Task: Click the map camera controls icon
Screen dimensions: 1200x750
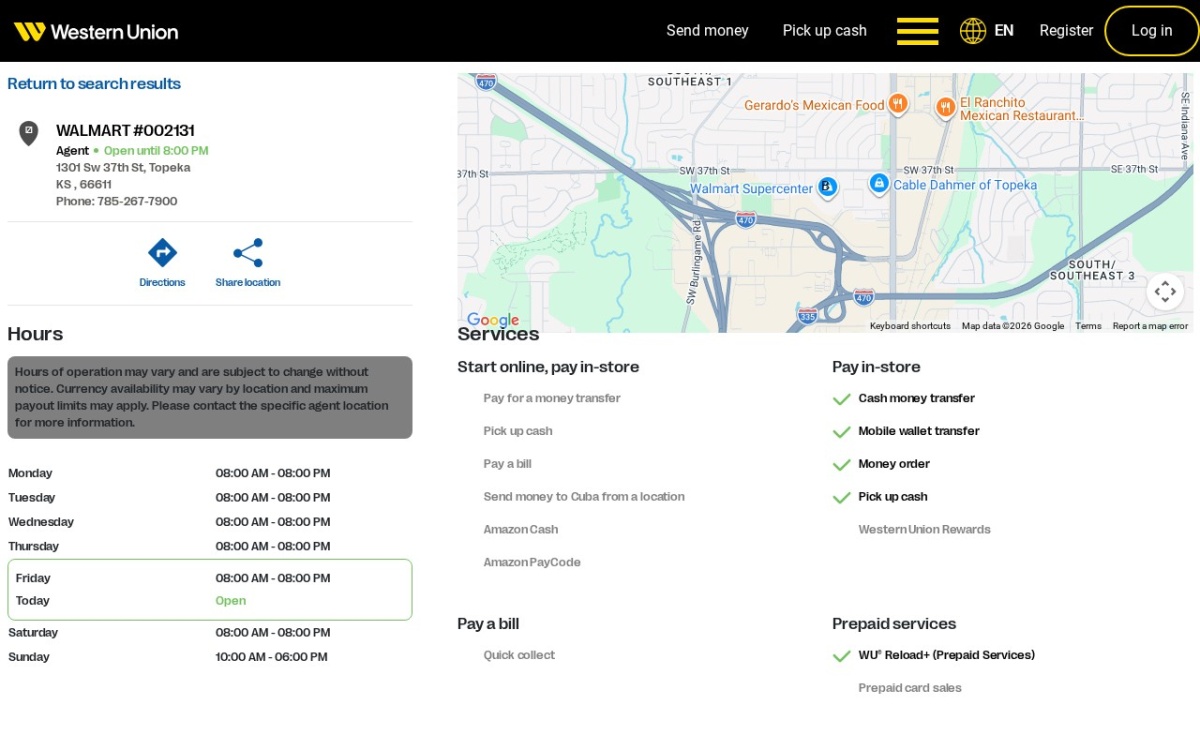Action: (1165, 292)
